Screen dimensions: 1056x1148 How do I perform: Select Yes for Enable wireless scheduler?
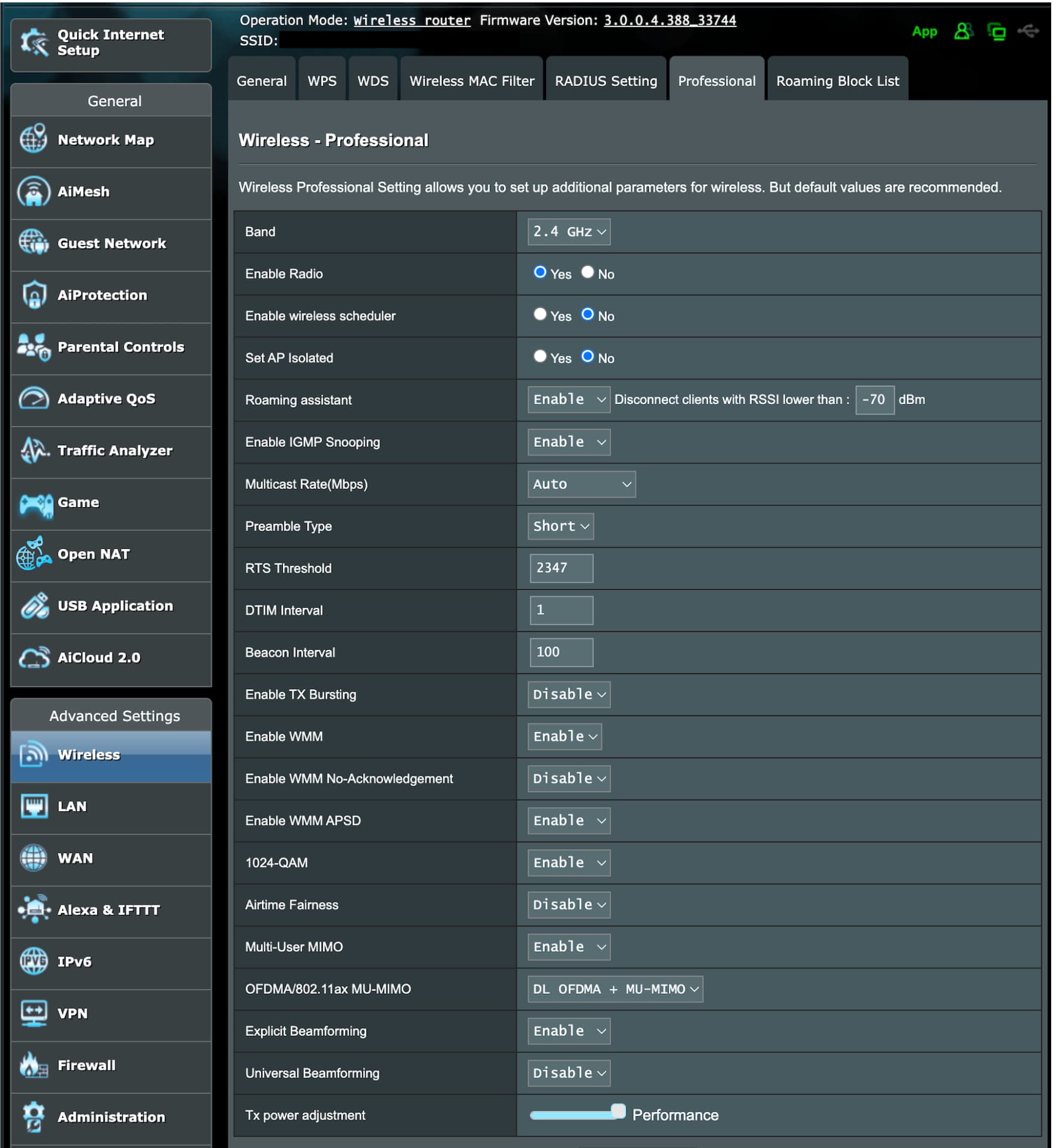540,315
